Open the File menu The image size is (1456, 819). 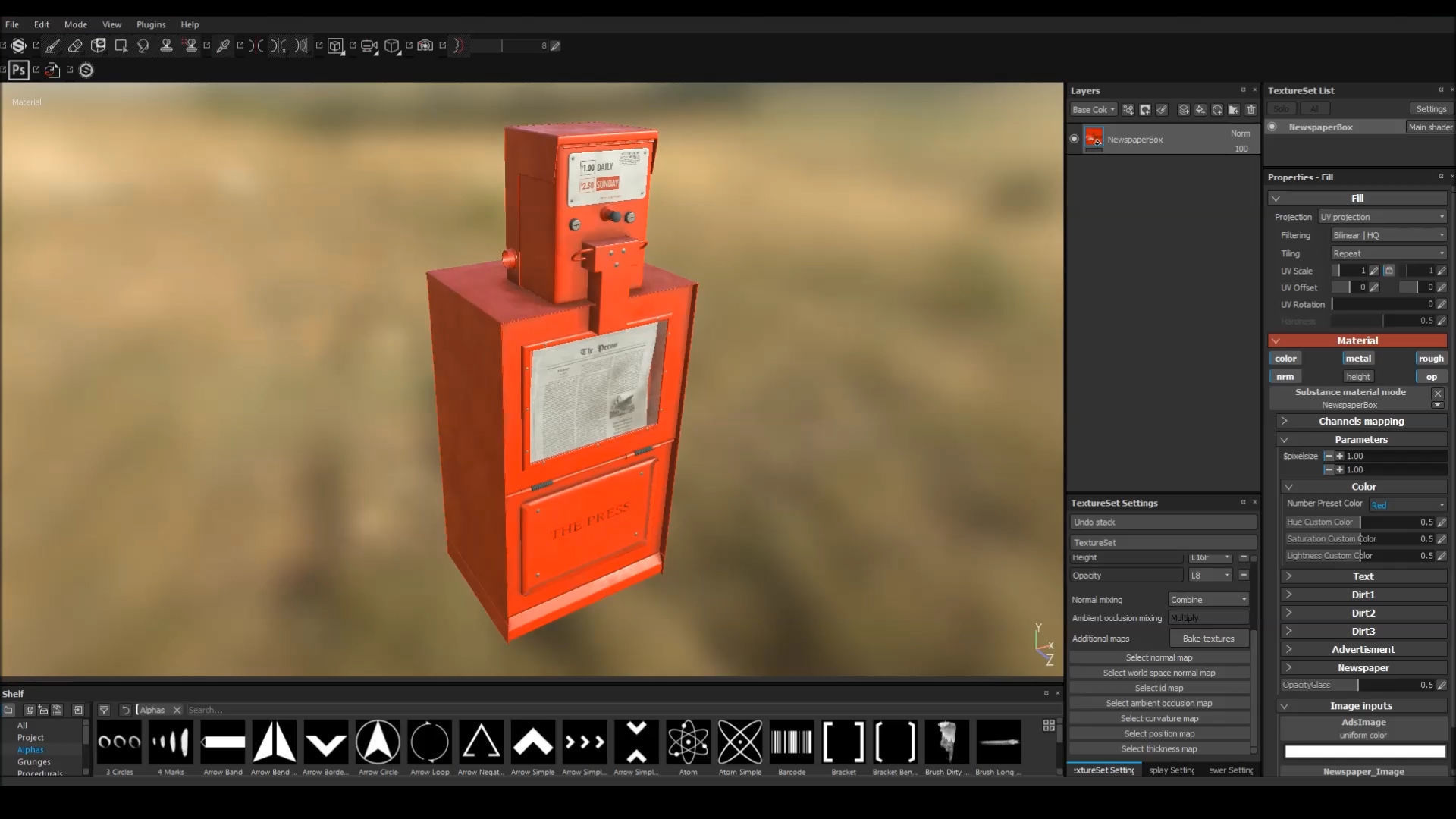point(12,24)
